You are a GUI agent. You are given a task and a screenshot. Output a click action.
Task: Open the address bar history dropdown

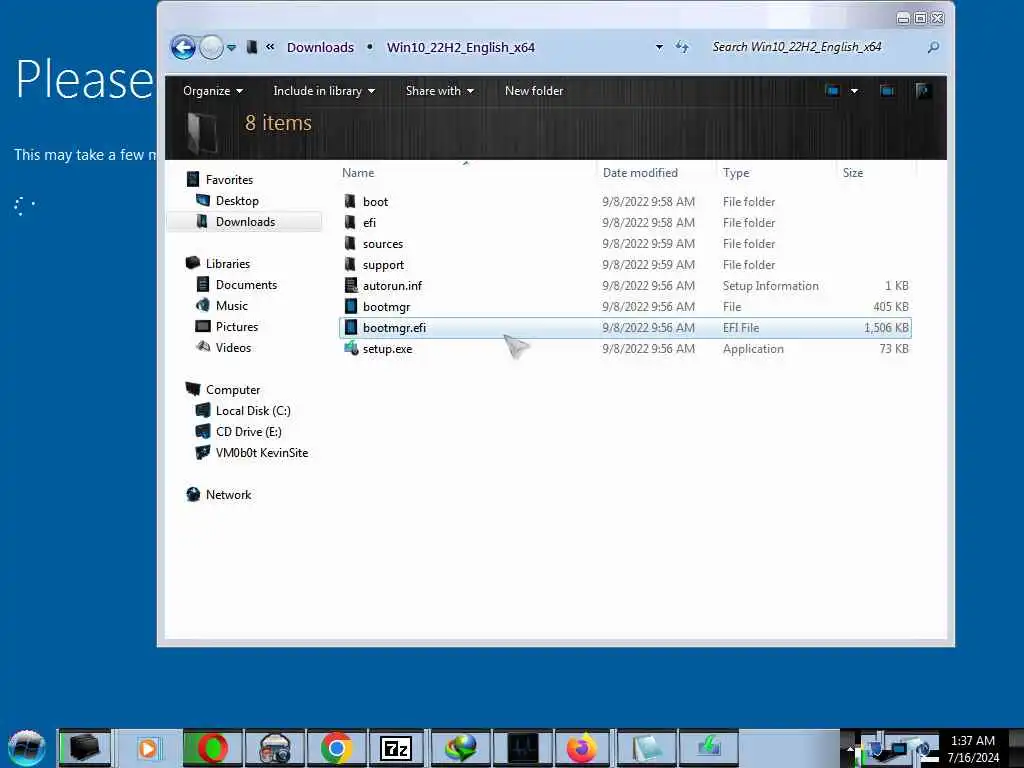coord(659,47)
